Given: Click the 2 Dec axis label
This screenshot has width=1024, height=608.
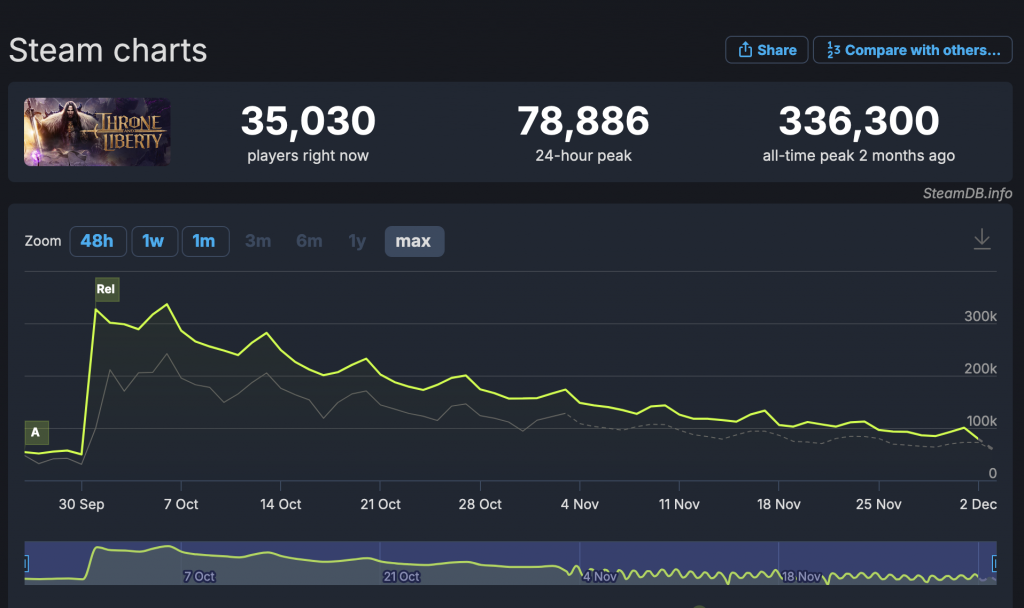Looking at the screenshot, I should pyautogui.click(x=978, y=504).
